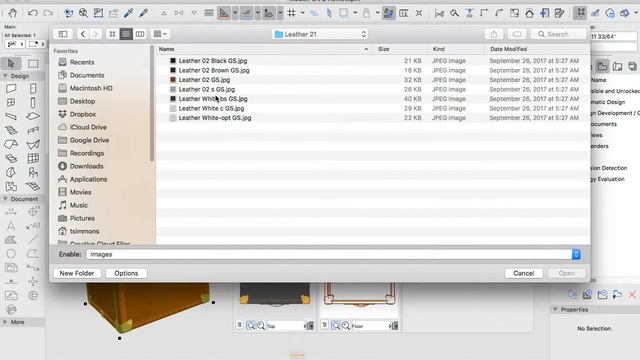Click the Tags button in the dialog
640x360 pixels.
click(x=517, y=34)
